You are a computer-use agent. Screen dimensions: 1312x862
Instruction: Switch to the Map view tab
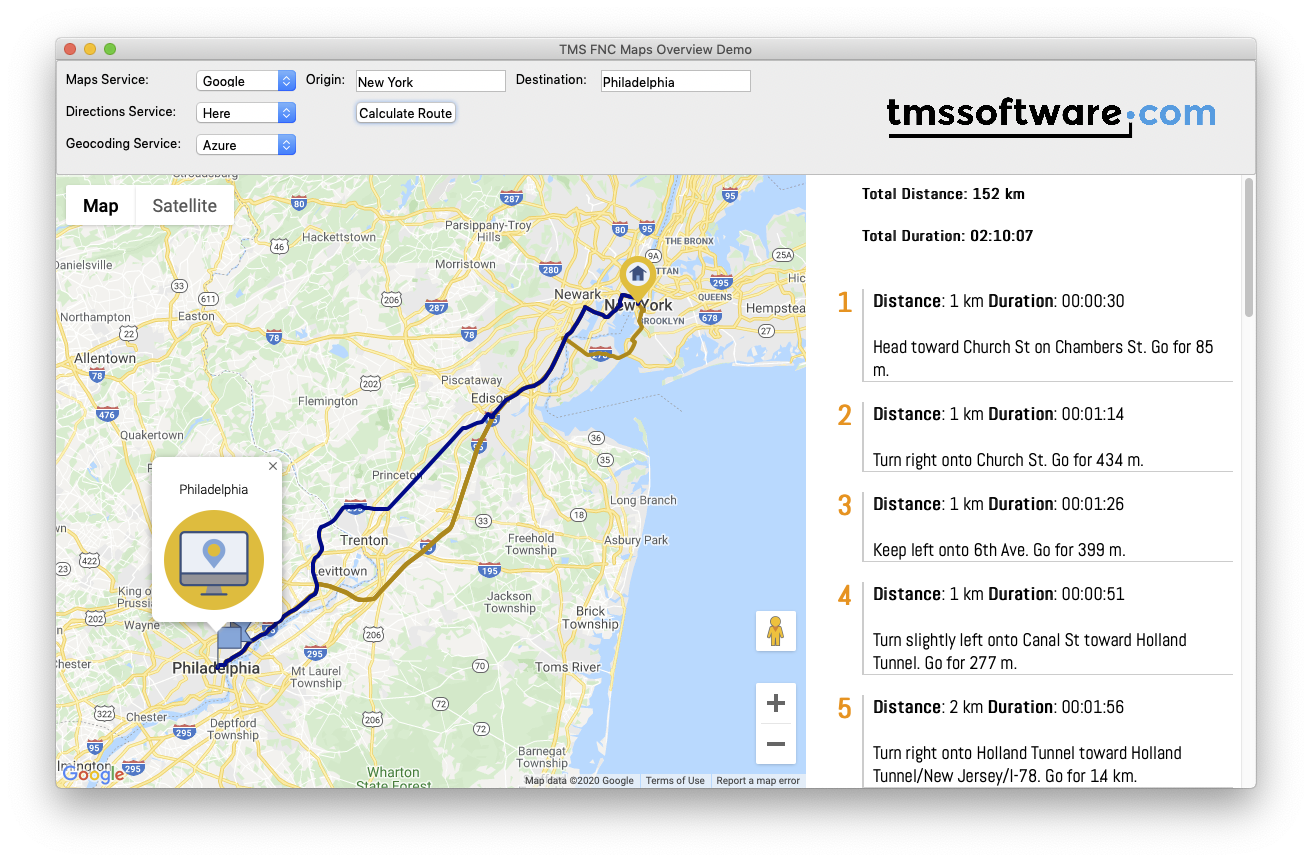pyautogui.click(x=100, y=205)
